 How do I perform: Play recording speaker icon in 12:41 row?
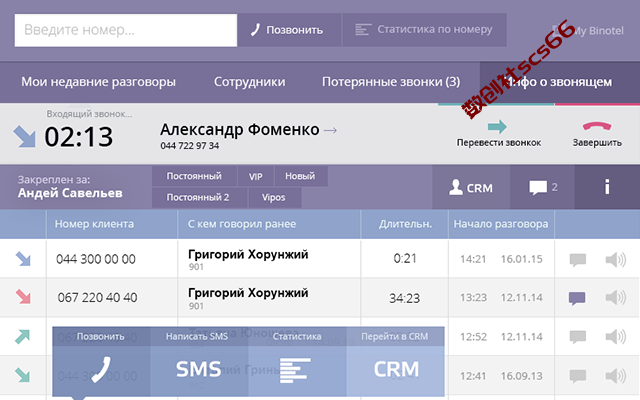click(616, 376)
